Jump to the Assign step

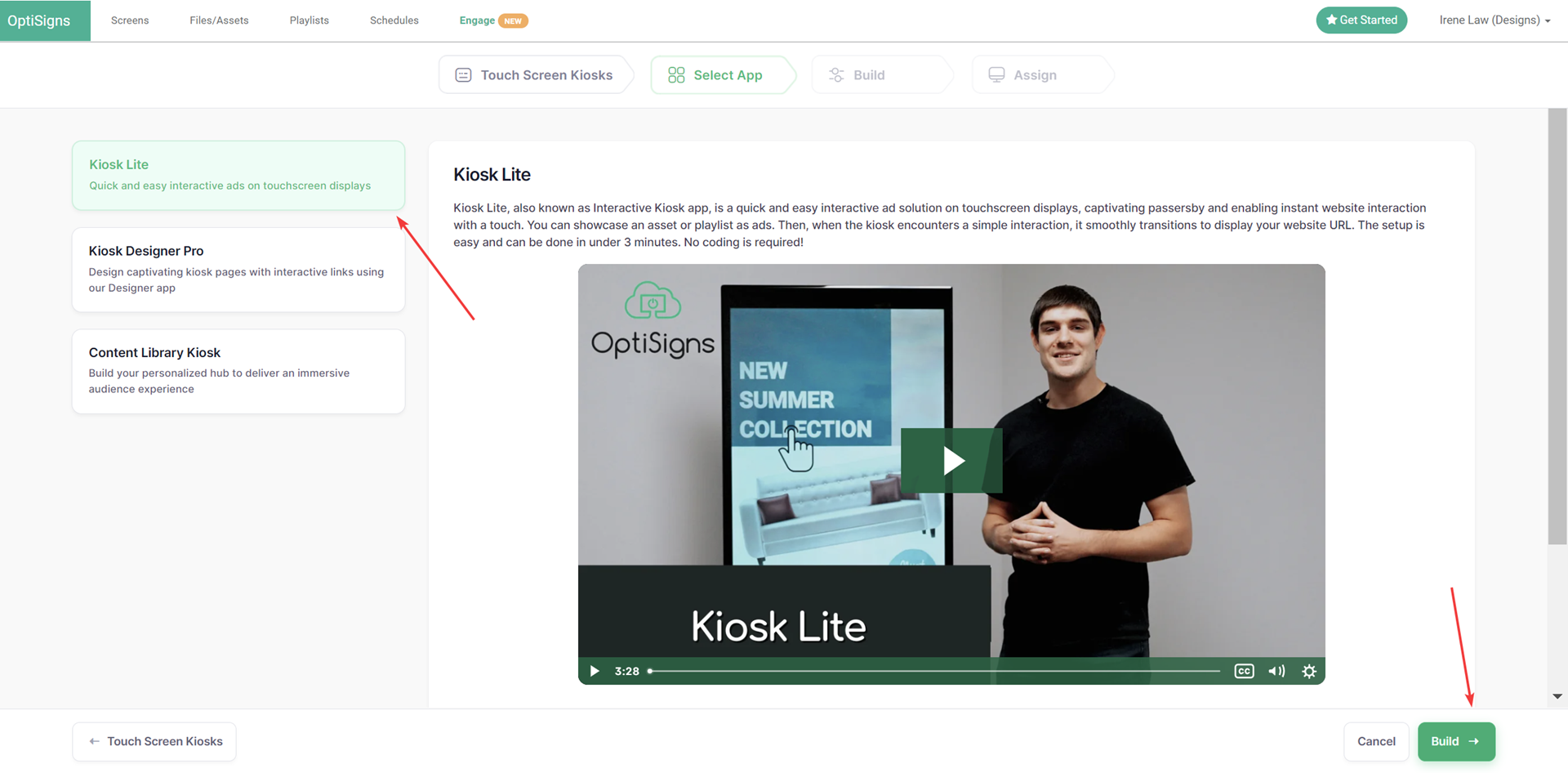(x=1041, y=75)
